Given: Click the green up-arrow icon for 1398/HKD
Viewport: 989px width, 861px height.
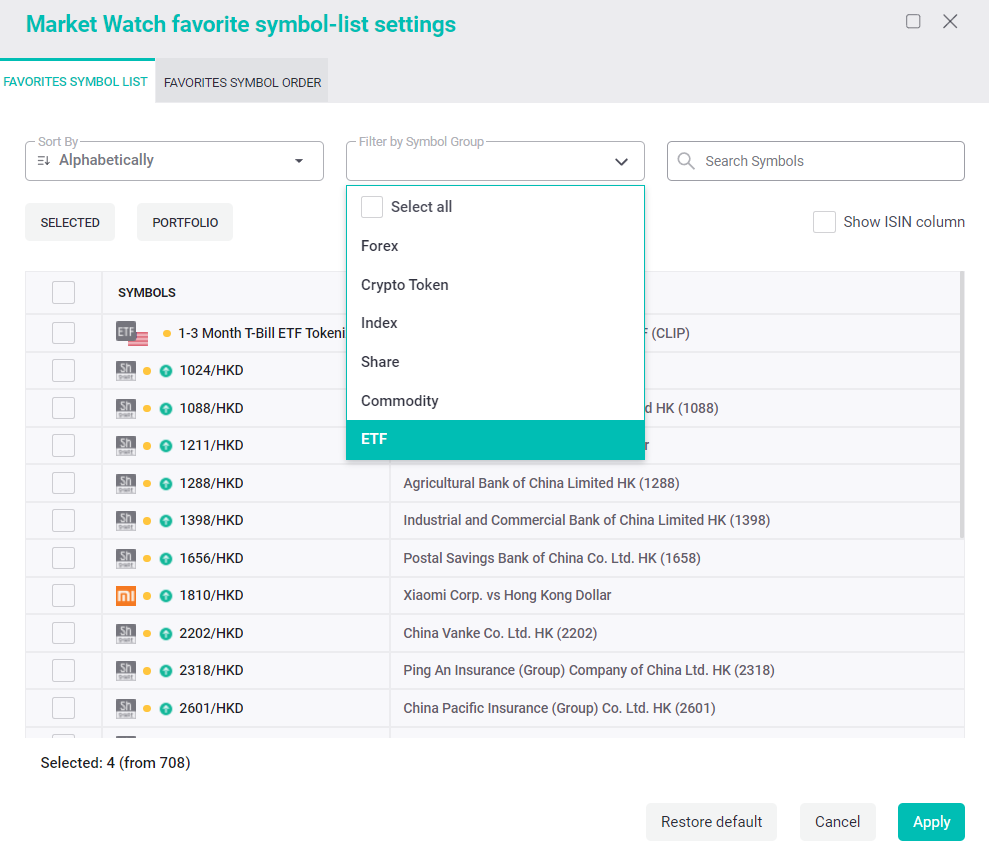Looking at the screenshot, I should click(166, 521).
